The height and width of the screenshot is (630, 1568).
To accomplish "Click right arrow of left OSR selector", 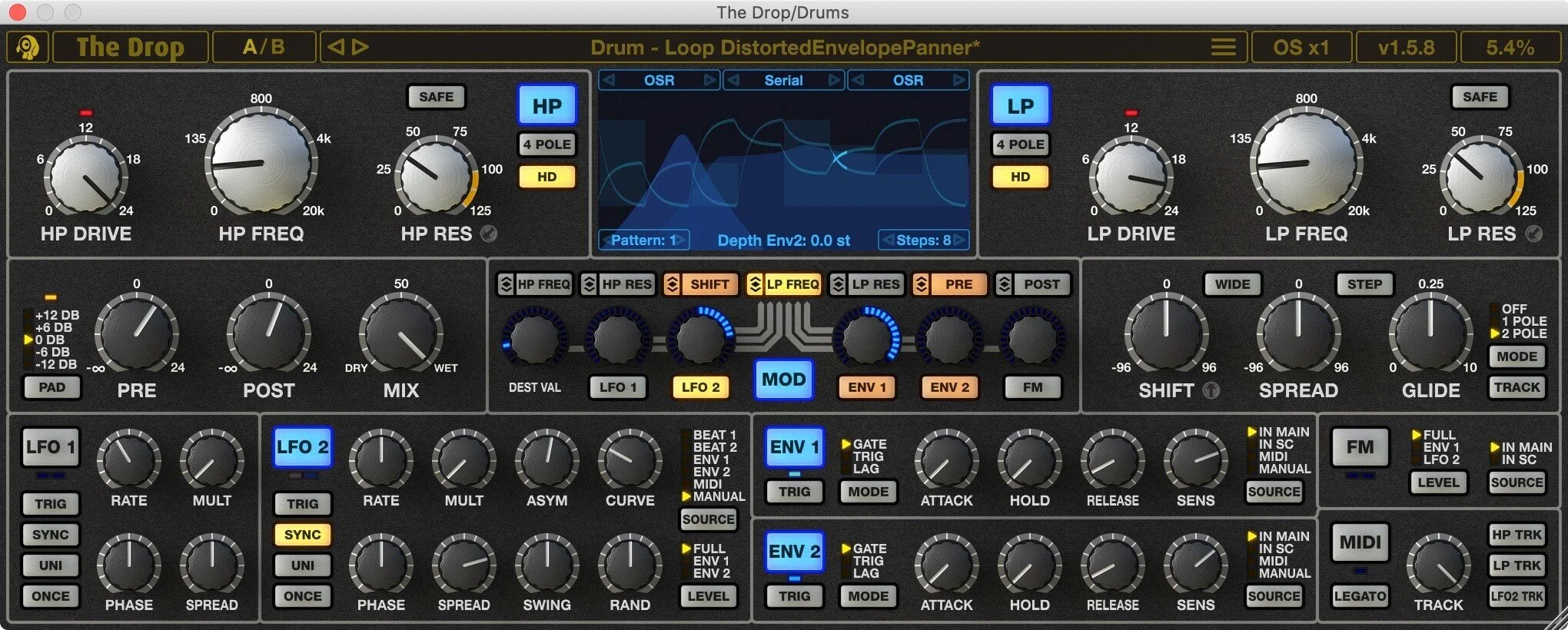I will [711, 80].
